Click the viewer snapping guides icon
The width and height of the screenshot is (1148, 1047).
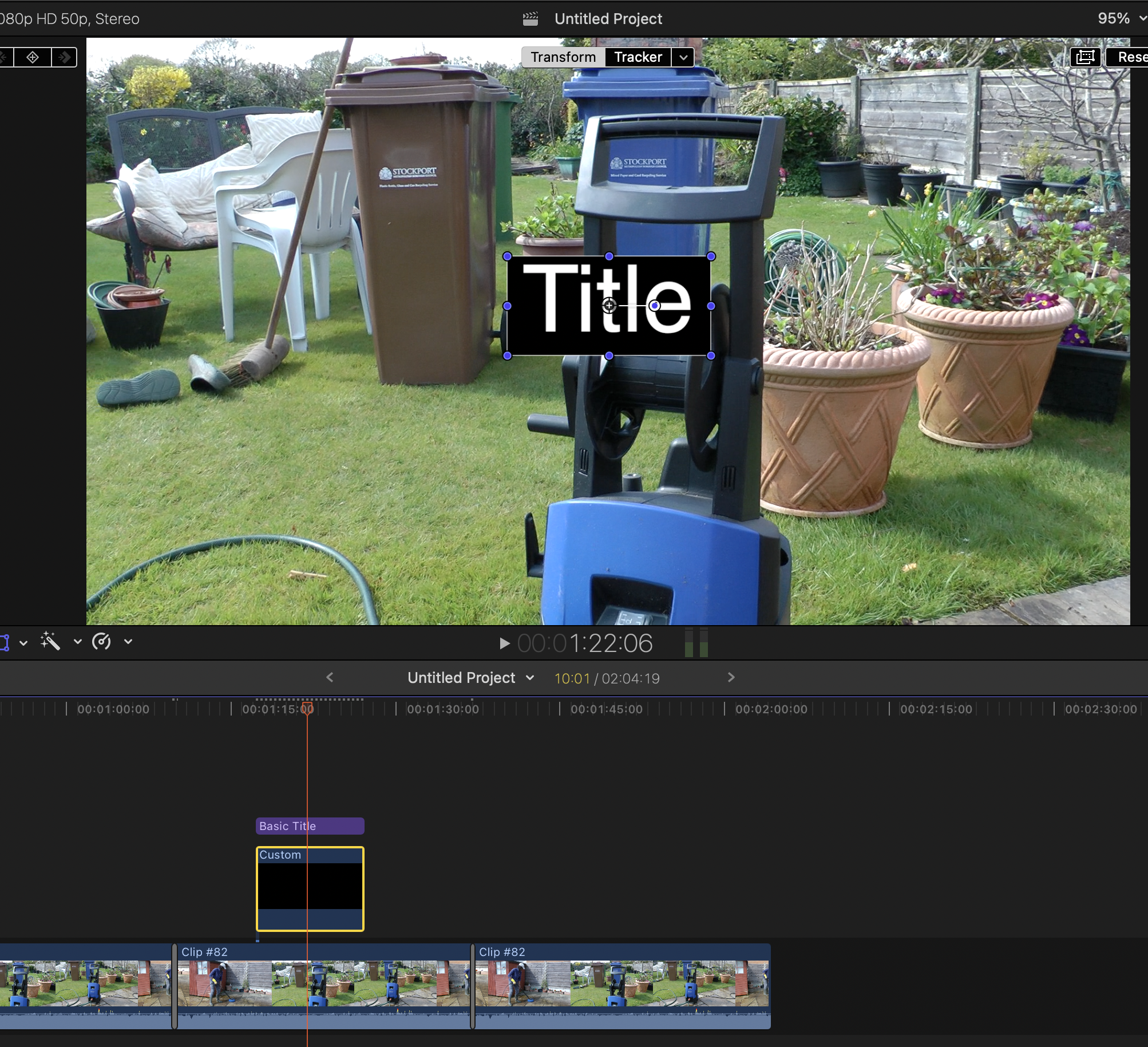tap(1086, 57)
